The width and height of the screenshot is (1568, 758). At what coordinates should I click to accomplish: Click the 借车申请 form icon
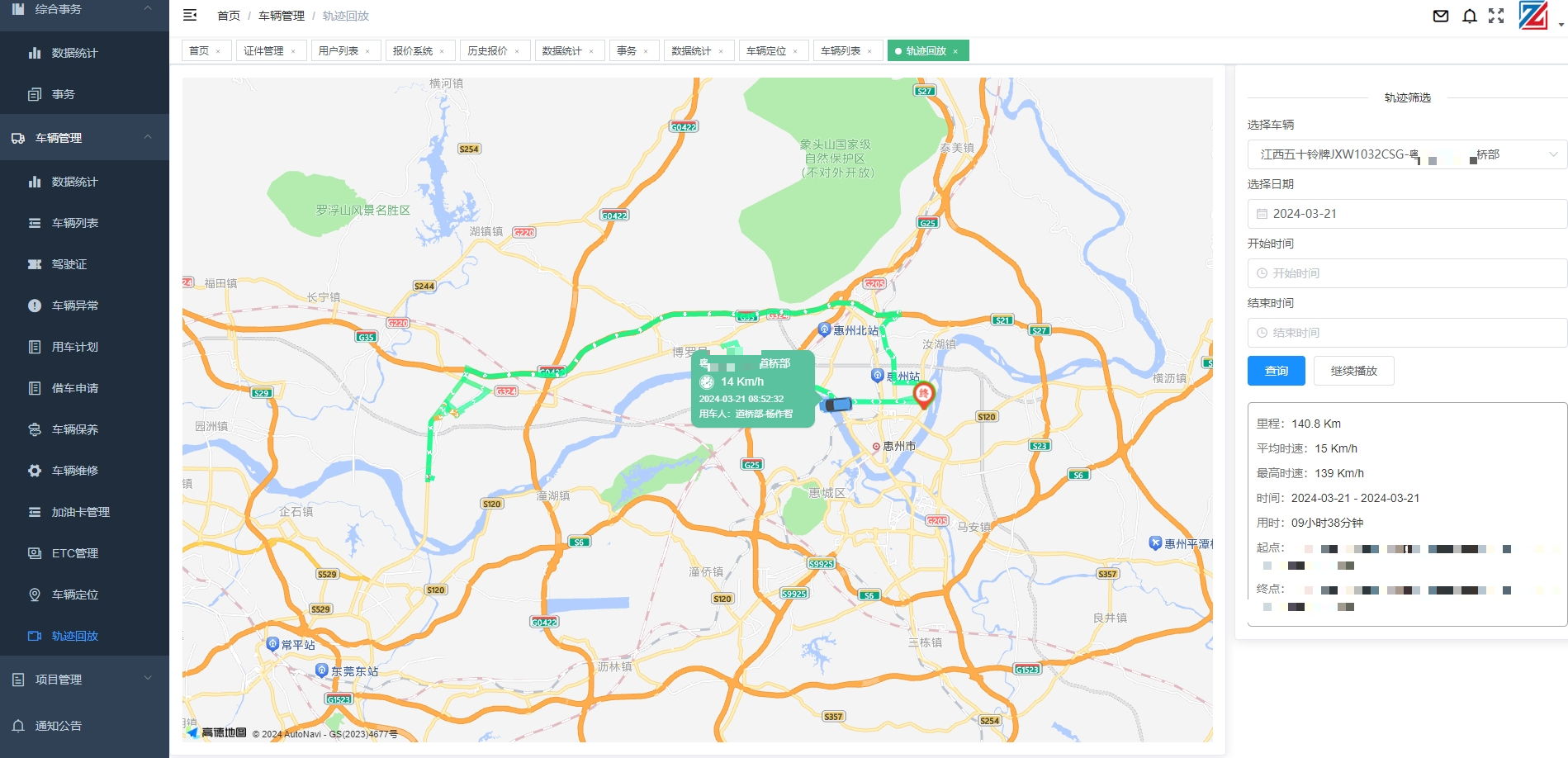[35, 388]
